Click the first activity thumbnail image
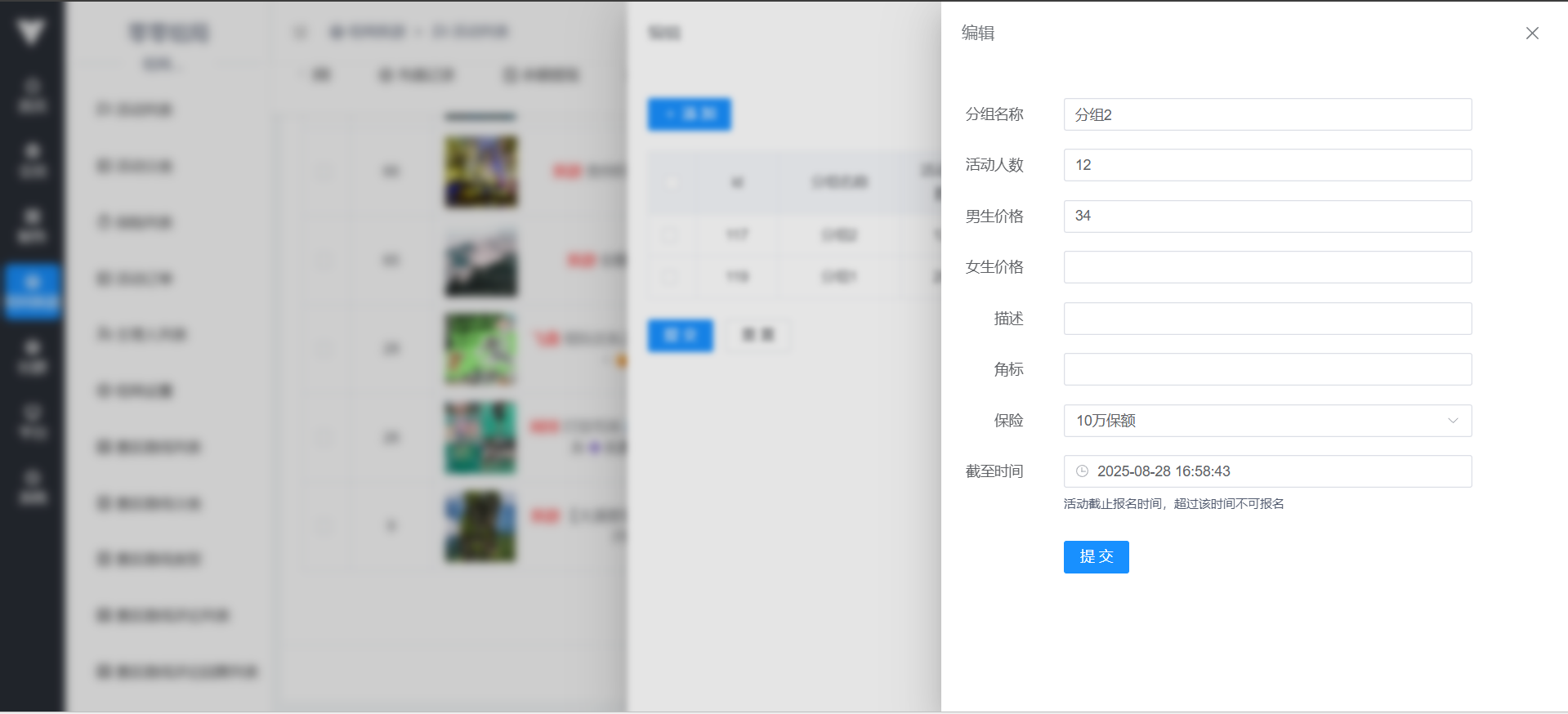 [x=480, y=172]
